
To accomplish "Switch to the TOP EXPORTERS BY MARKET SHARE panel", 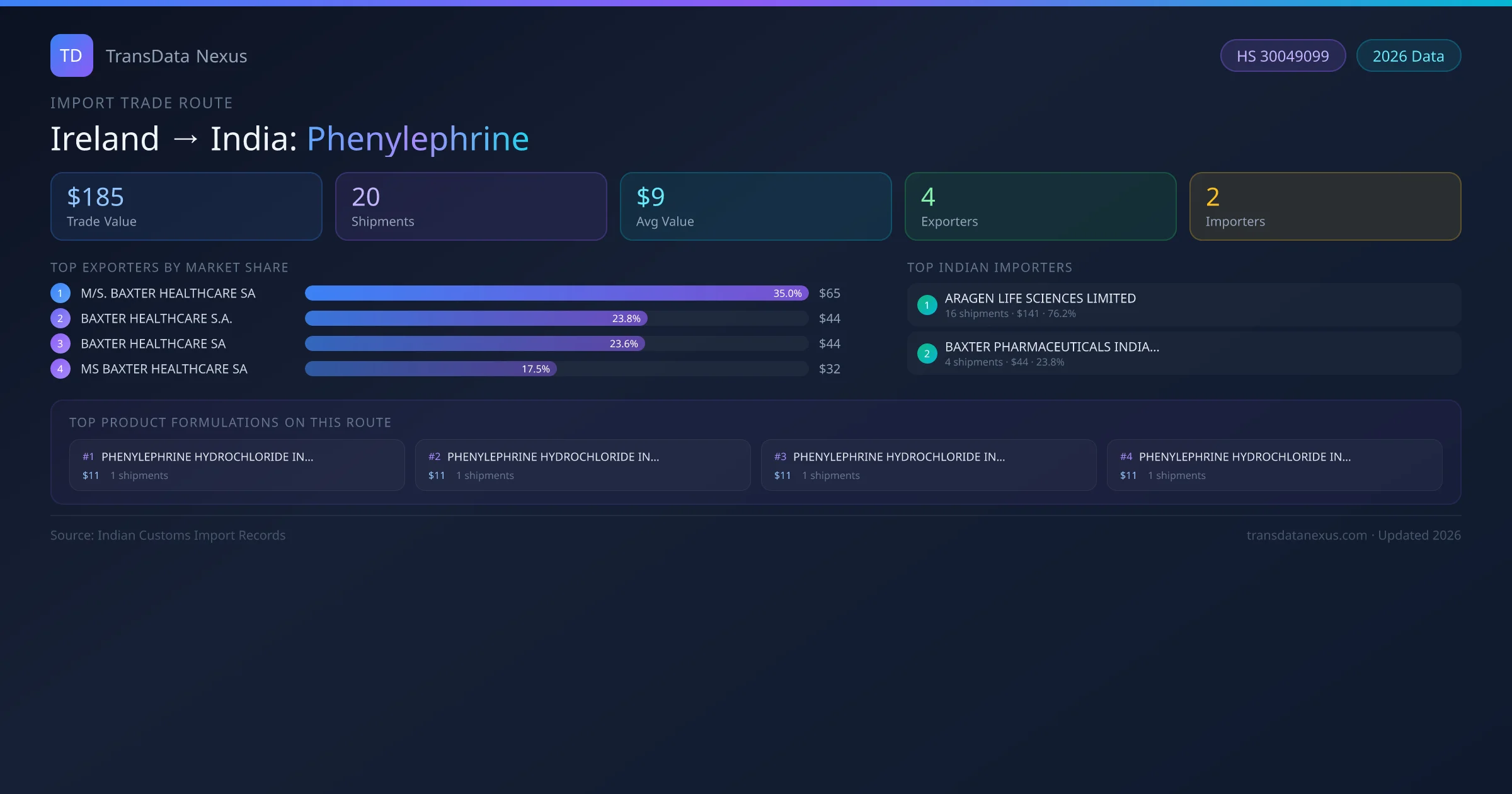I will click(x=169, y=267).
